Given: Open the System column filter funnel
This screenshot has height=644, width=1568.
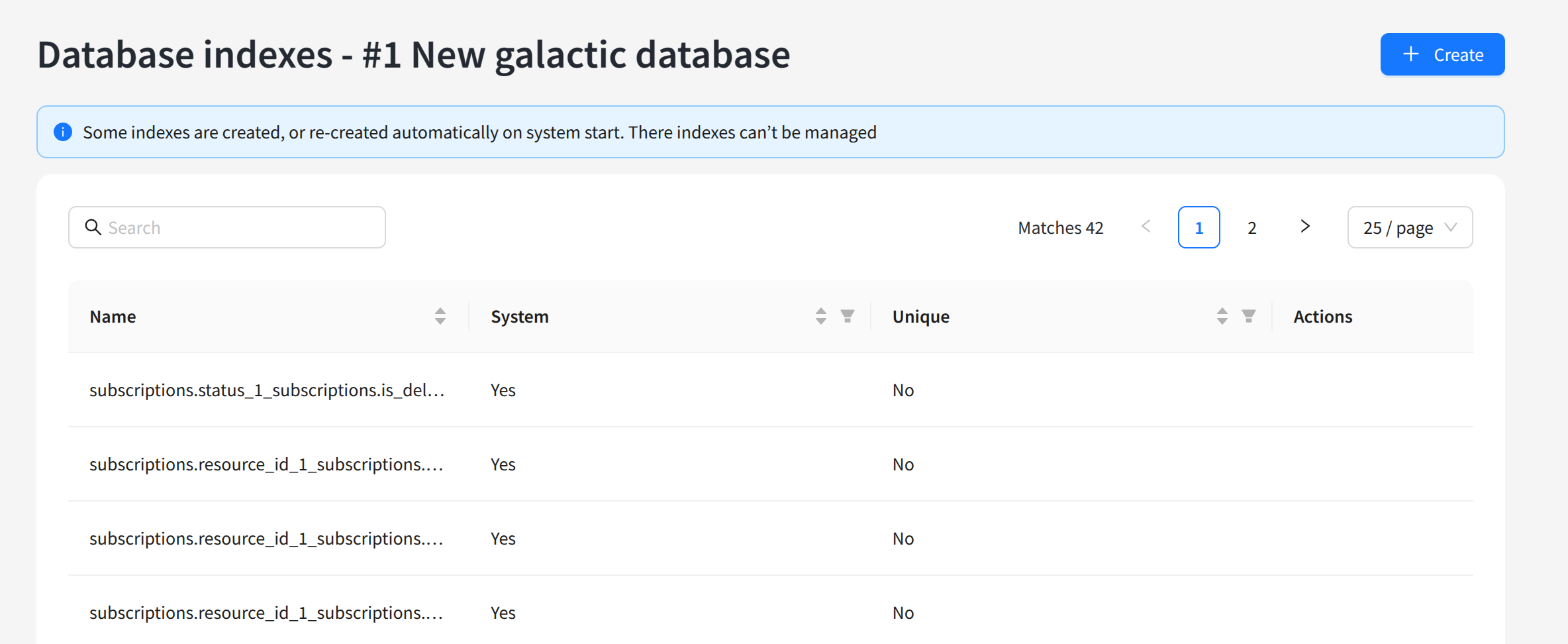Looking at the screenshot, I should (x=848, y=316).
